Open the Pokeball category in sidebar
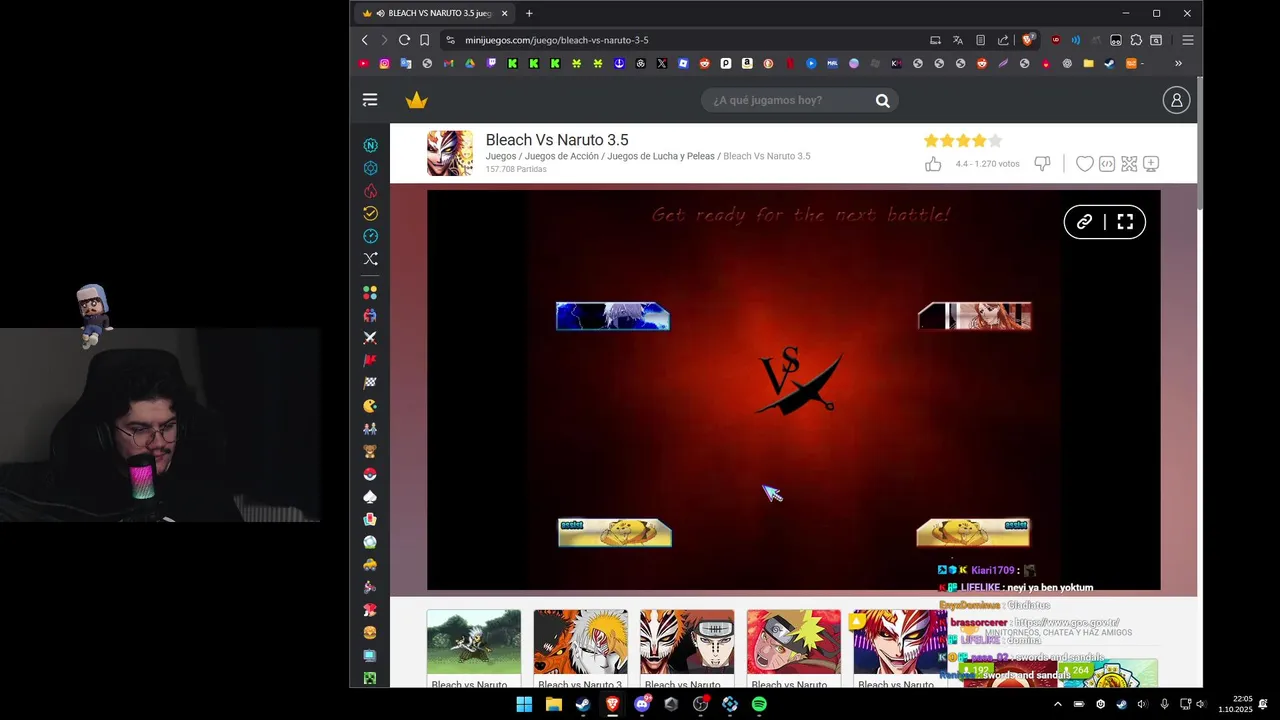Viewport: 1280px width, 720px height. 370,474
